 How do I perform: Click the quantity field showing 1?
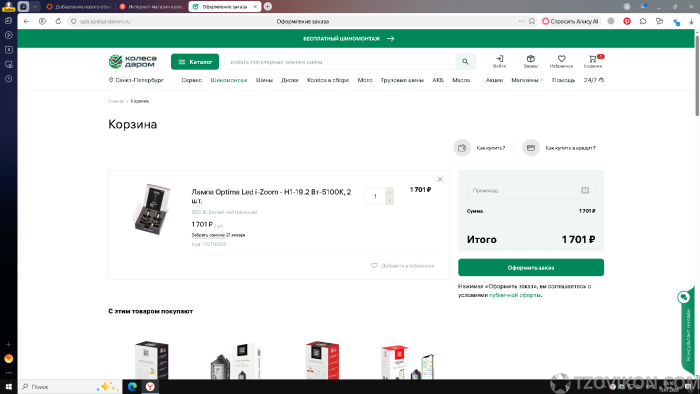375,196
